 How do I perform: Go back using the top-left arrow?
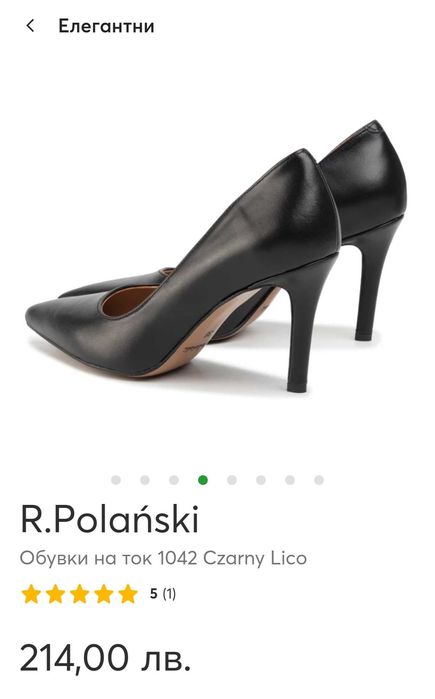(30, 26)
